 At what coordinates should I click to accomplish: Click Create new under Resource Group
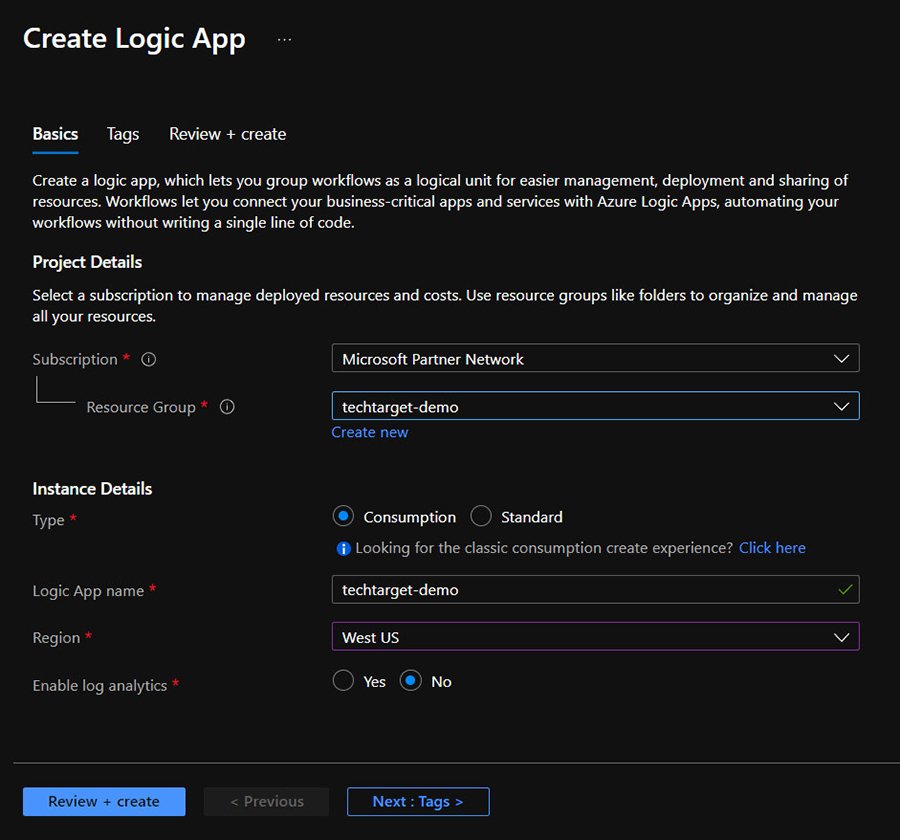click(x=370, y=432)
